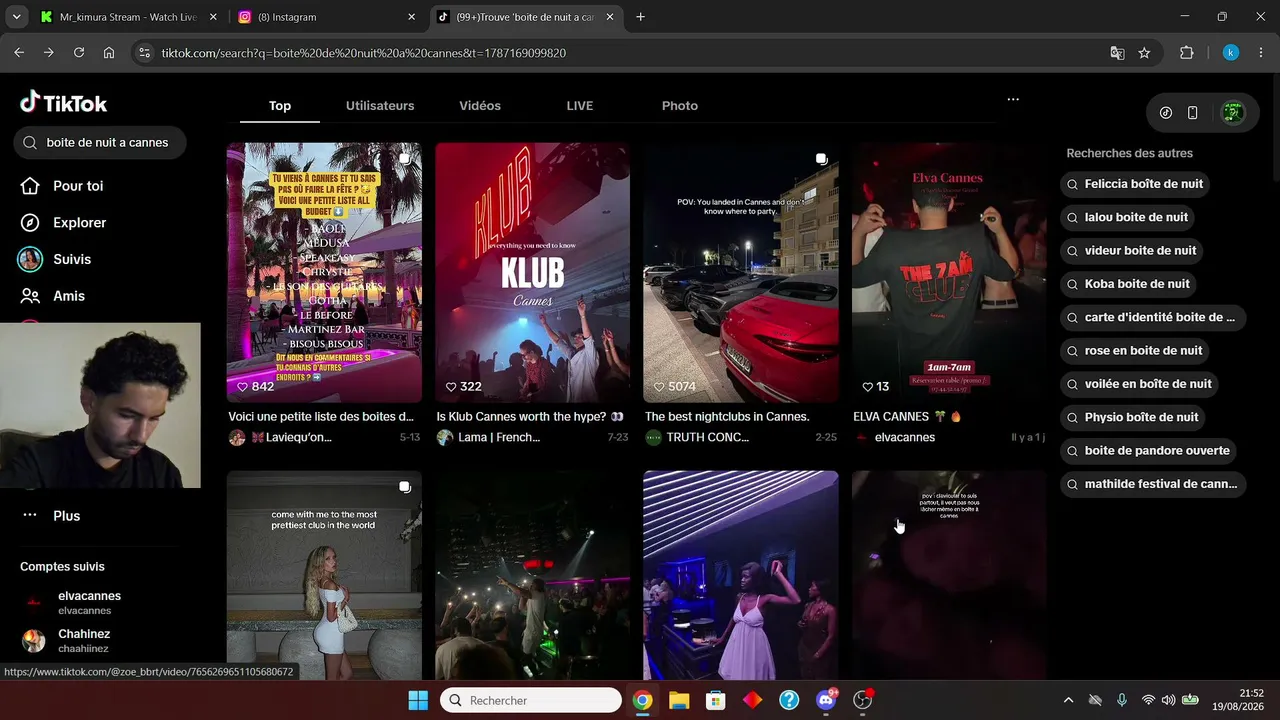Viewport: 1280px width, 720px height.
Task: Select the Top results tab
Action: [x=280, y=106]
